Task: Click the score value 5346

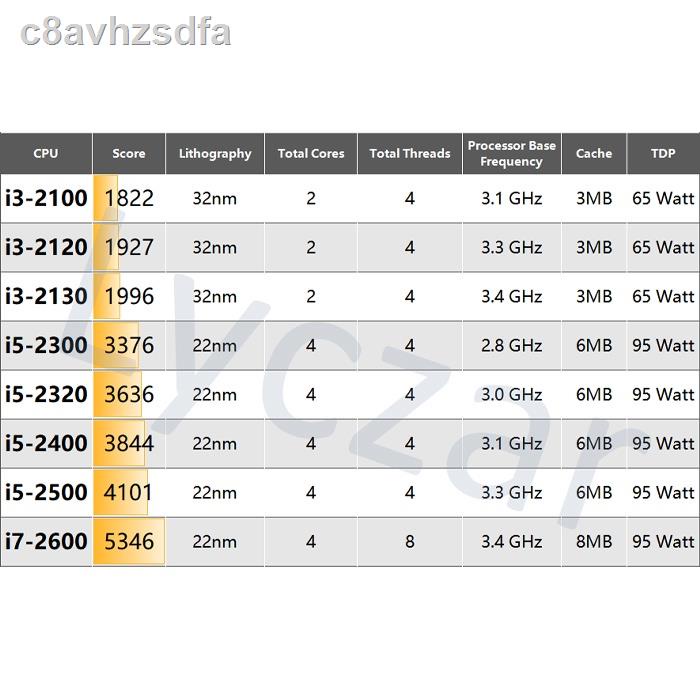Action: click(x=129, y=542)
